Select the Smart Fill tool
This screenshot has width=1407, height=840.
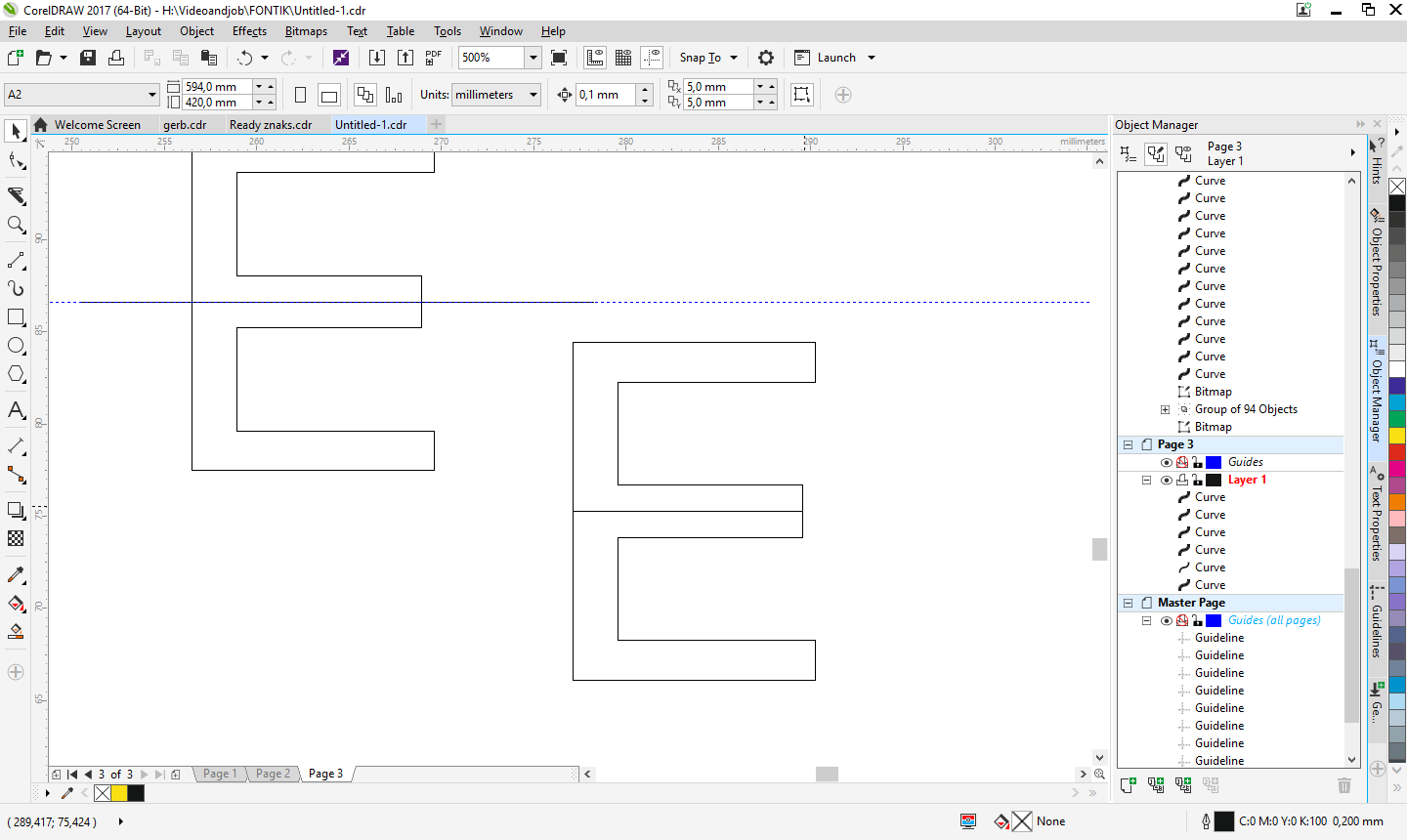click(x=16, y=632)
